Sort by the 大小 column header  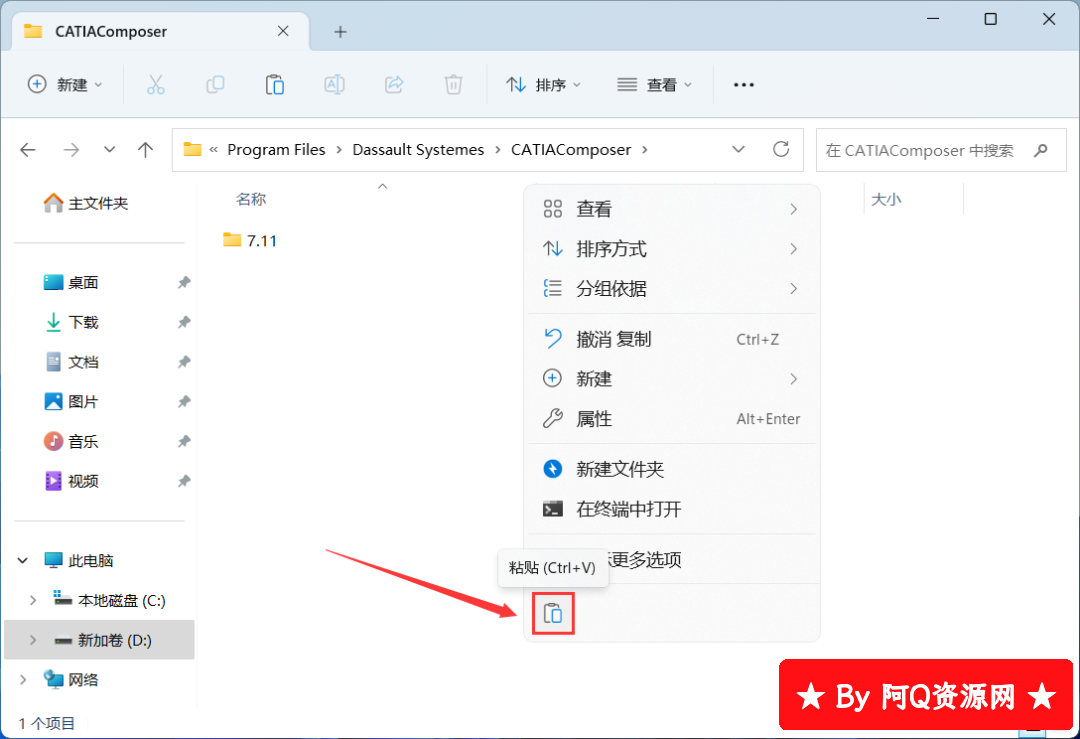[886, 199]
